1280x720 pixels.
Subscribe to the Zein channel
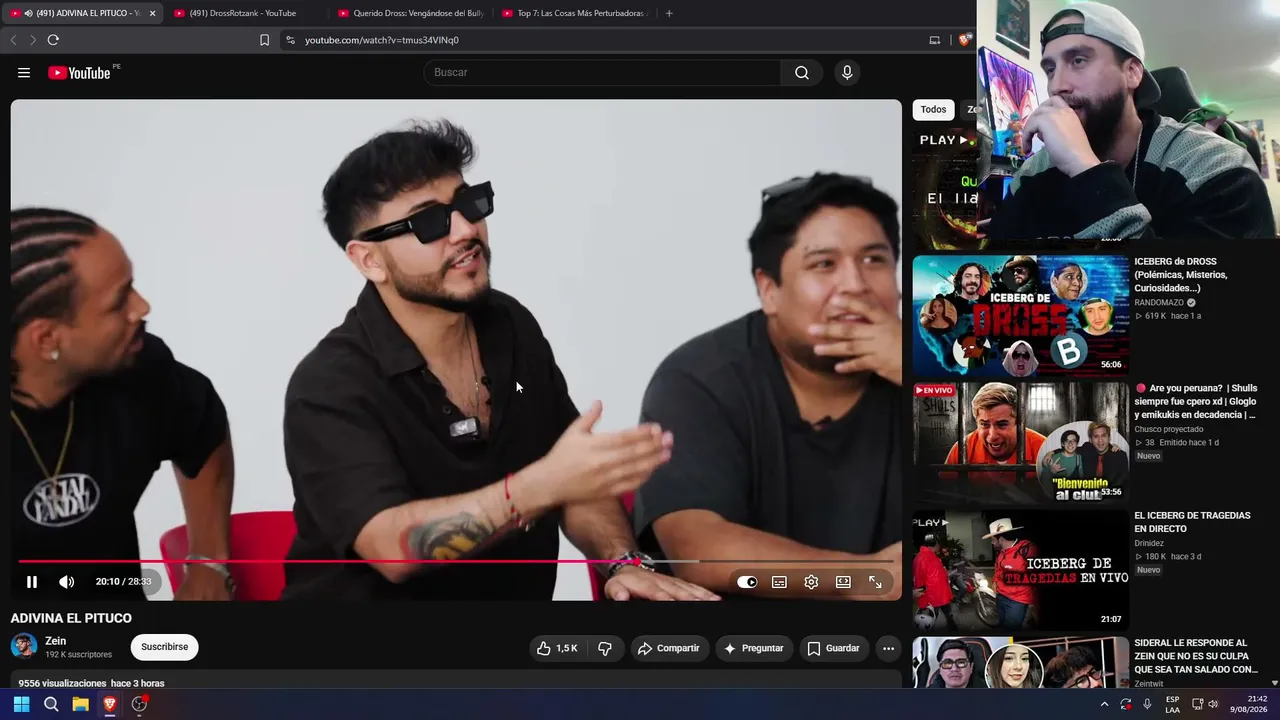coord(165,647)
